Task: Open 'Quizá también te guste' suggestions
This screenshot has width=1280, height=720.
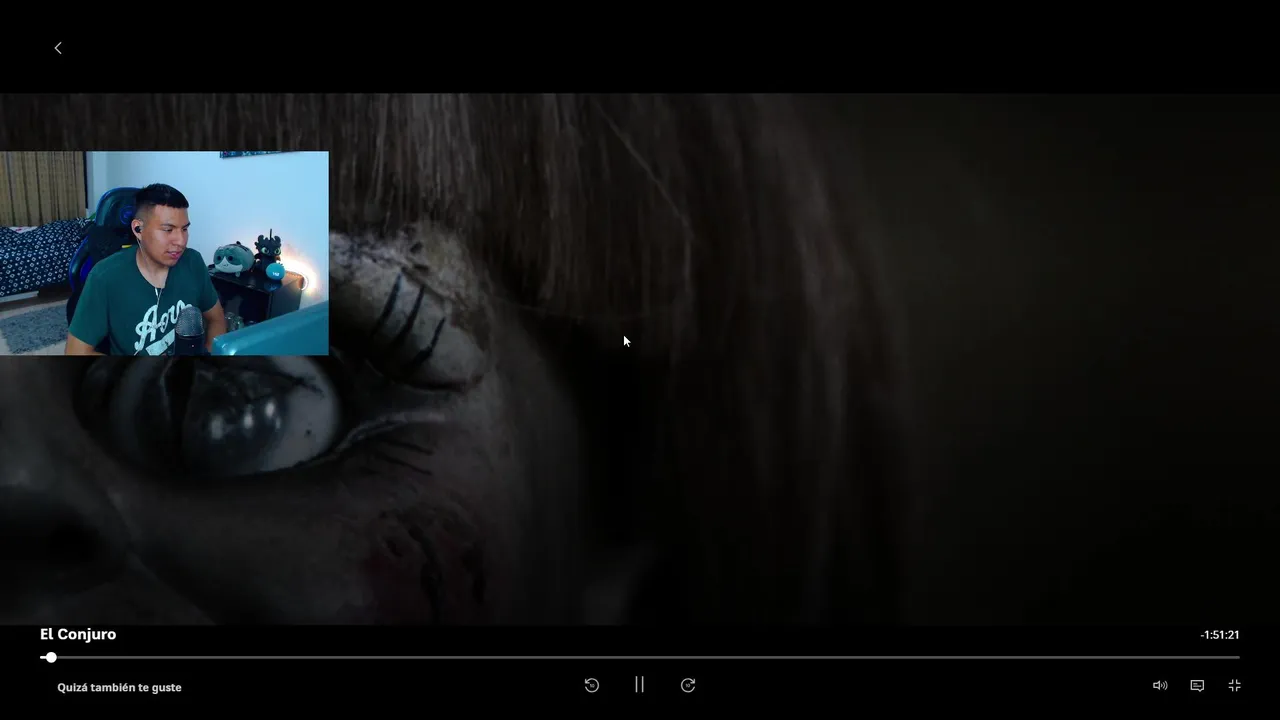Action: tap(119, 687)
